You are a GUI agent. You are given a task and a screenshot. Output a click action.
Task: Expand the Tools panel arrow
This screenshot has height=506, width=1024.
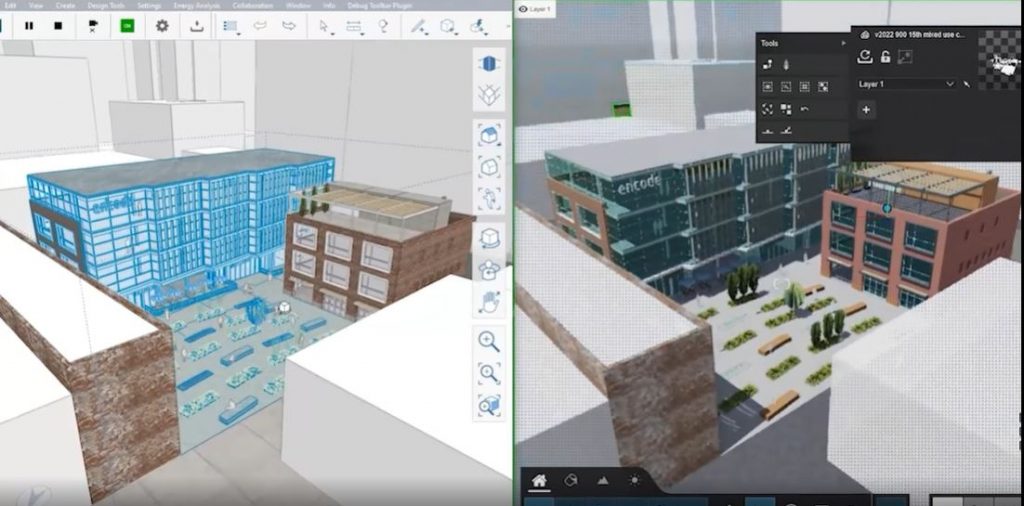pos(844,43)
